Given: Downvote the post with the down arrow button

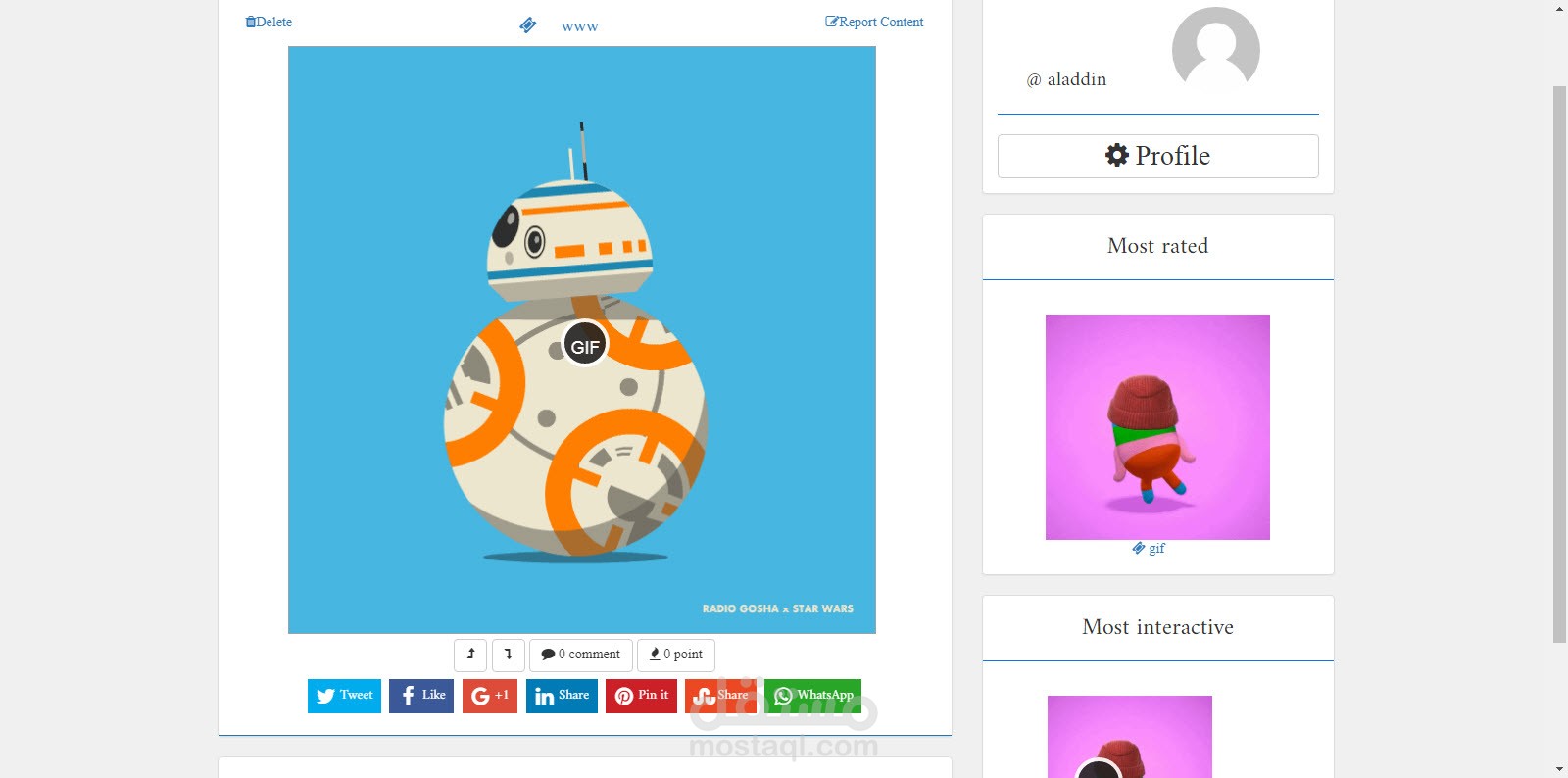Looking at the screenshot, I should point(509,655).
